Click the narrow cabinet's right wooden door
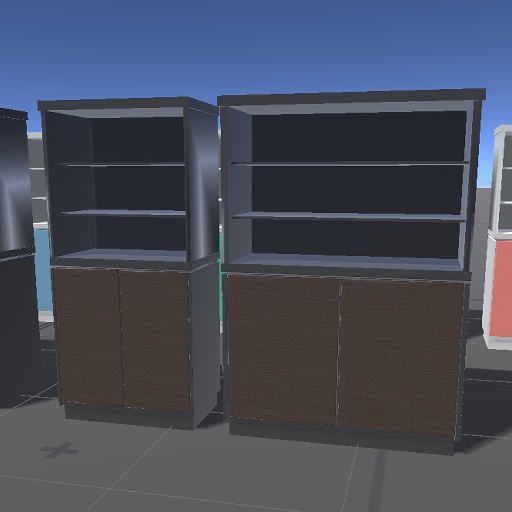 point(155,341)
